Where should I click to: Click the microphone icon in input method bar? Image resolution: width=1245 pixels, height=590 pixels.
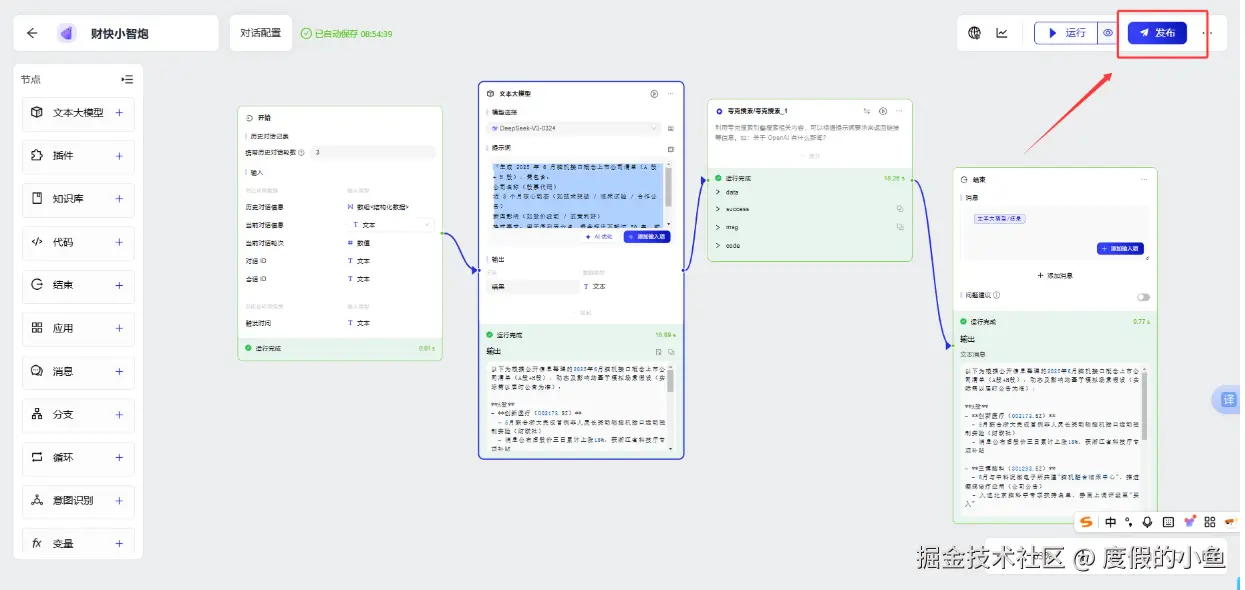pyautogui.click(x=1147, y=522)
